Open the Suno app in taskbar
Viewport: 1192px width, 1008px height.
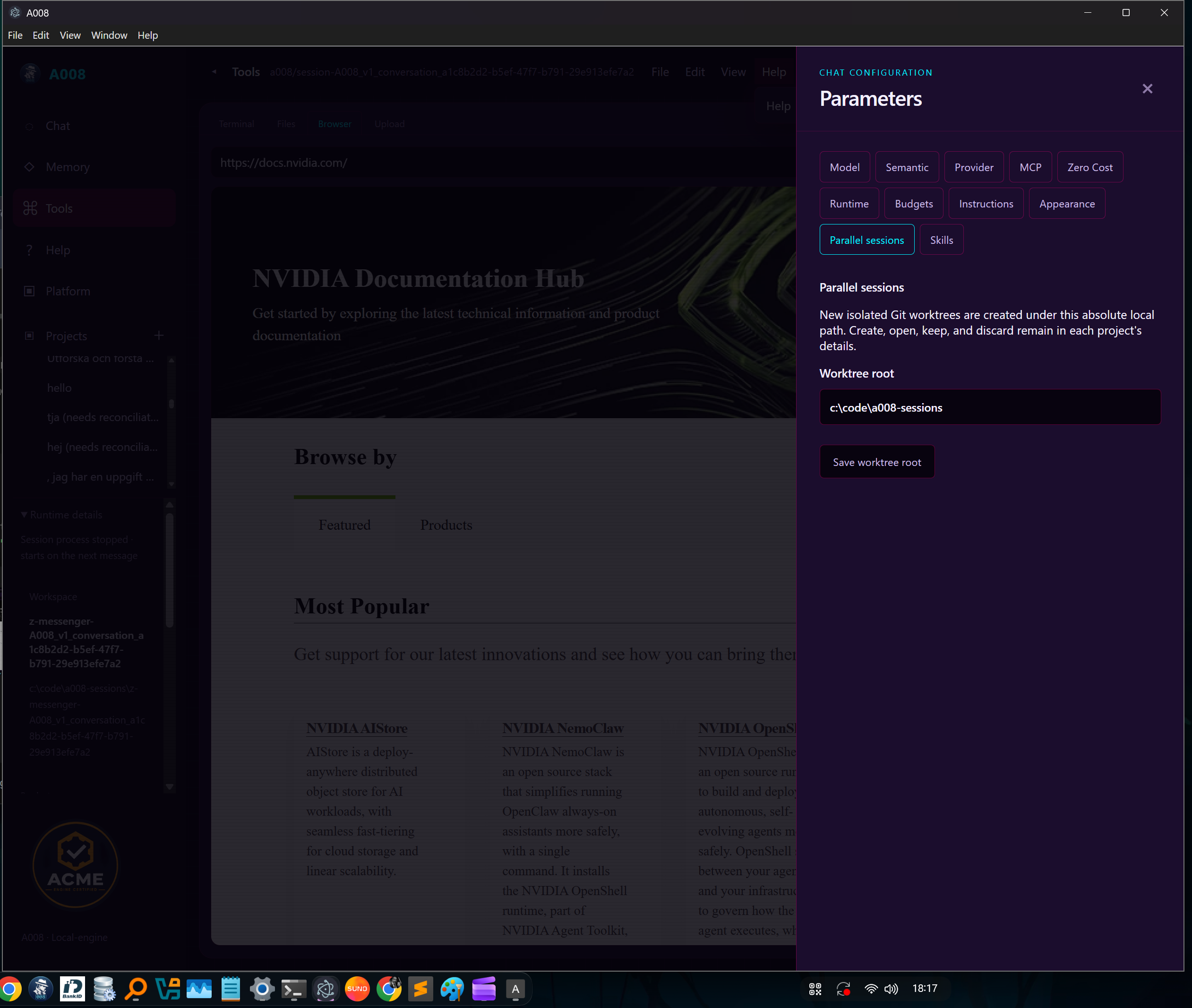357,989
